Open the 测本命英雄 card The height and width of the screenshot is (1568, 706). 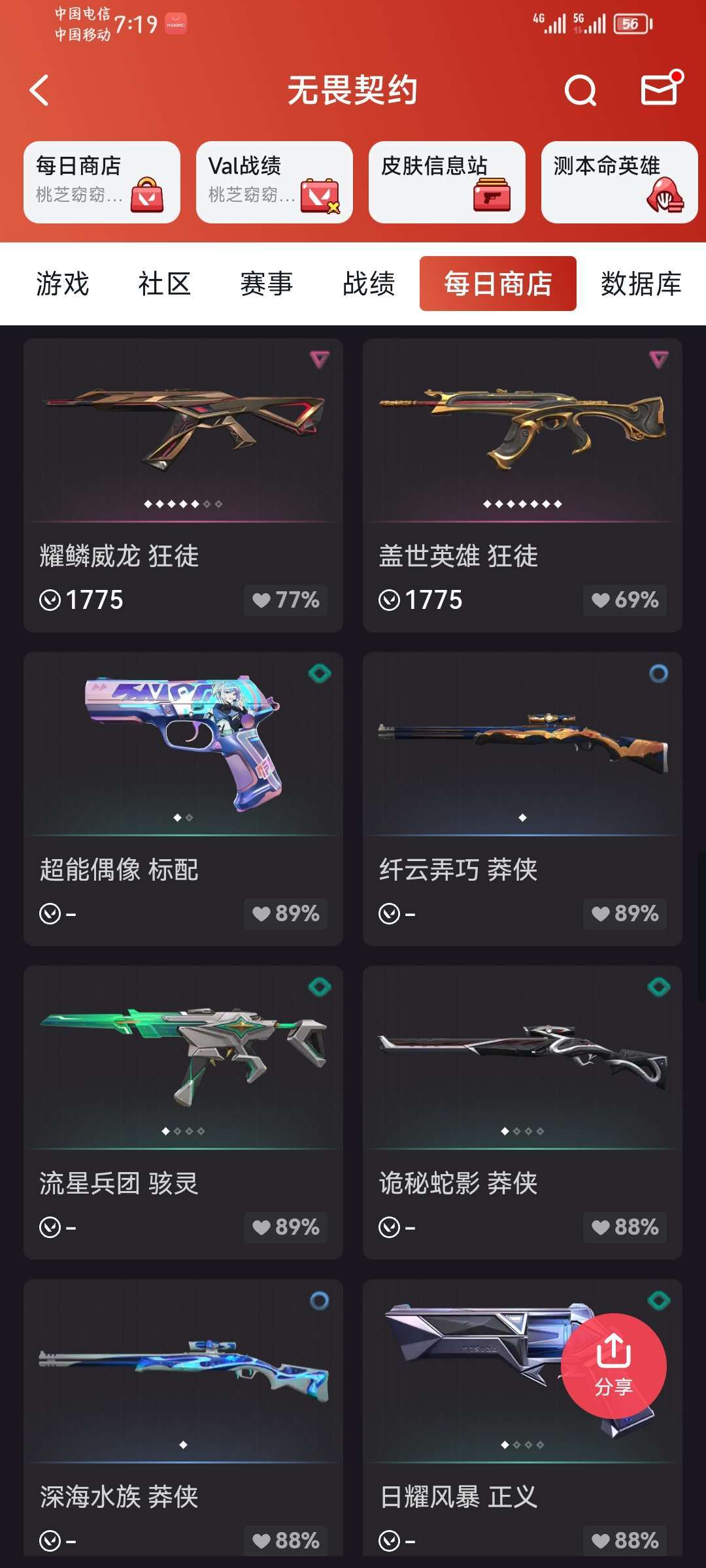coord(620,182)
